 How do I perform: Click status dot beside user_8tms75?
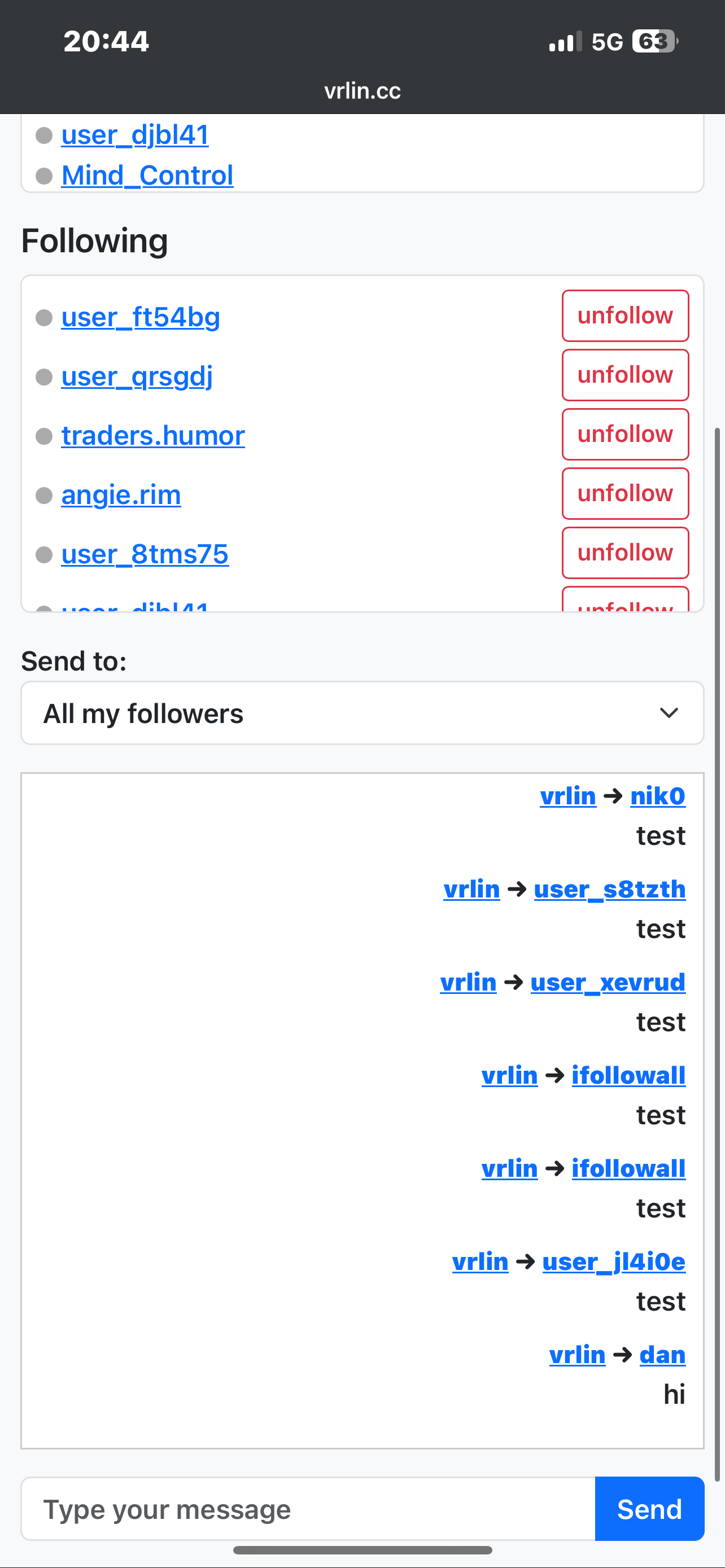pyautogui.click(x=44, y=554)
